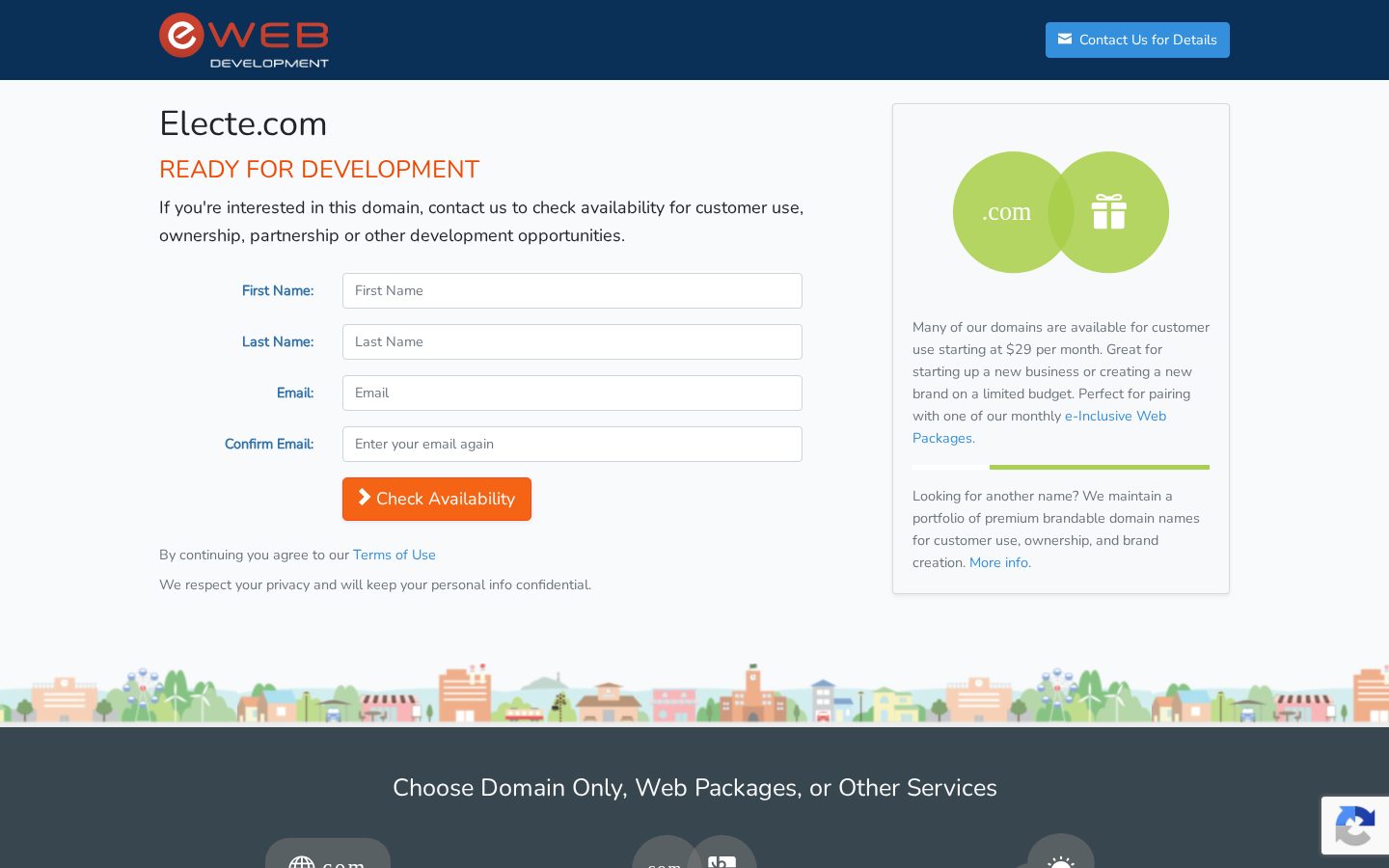Click the READY FOR DEVELOPMENT heading
This screenshot has width=1389, height=868.
coord(319,169)
